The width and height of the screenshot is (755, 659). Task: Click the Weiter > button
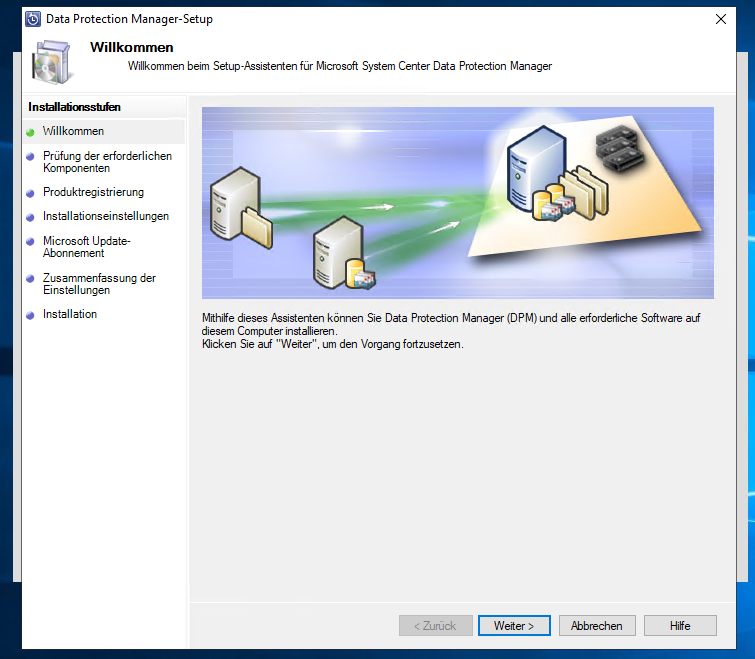coord(514,625)
